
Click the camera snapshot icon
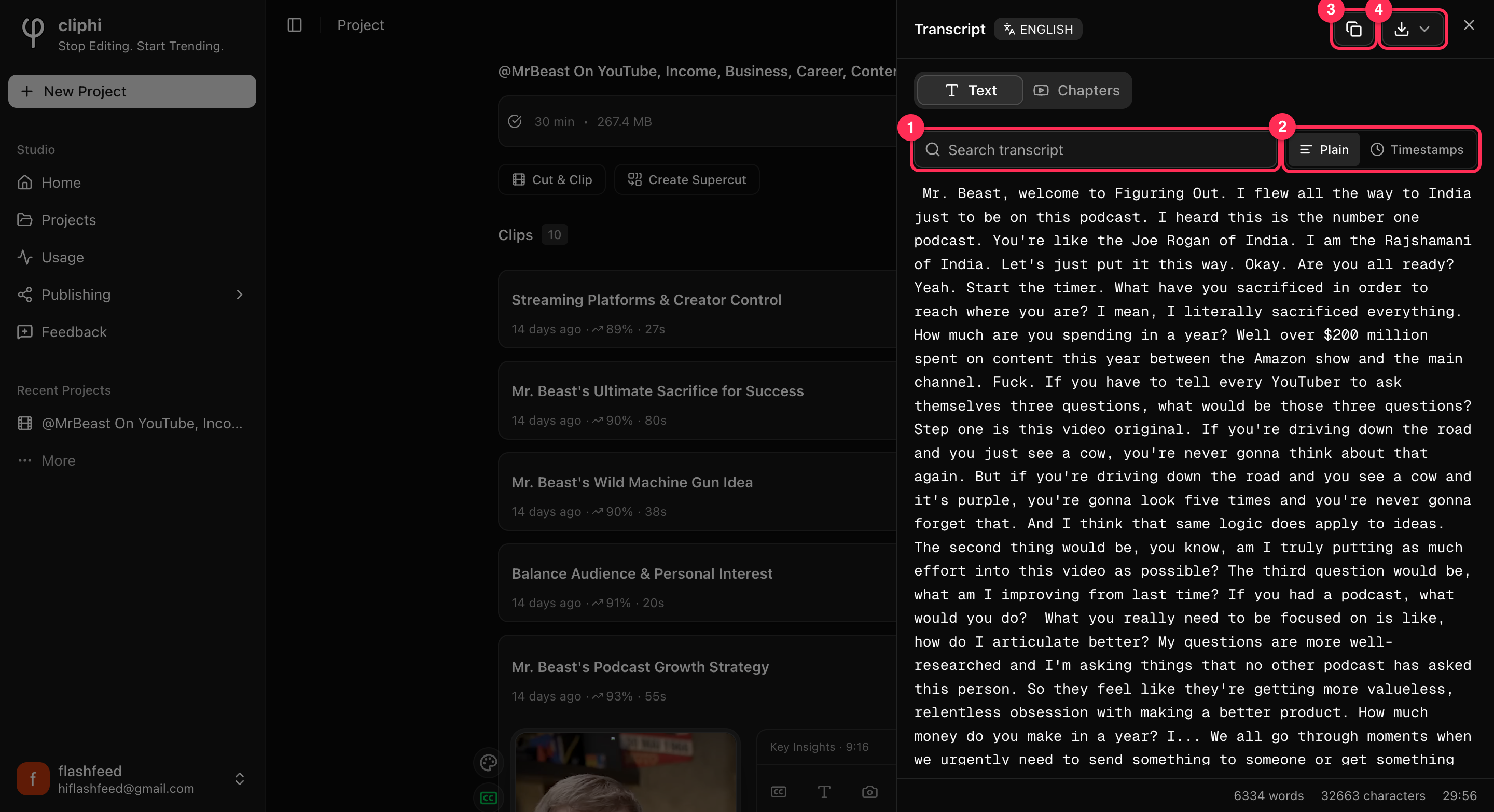[869, 792]
